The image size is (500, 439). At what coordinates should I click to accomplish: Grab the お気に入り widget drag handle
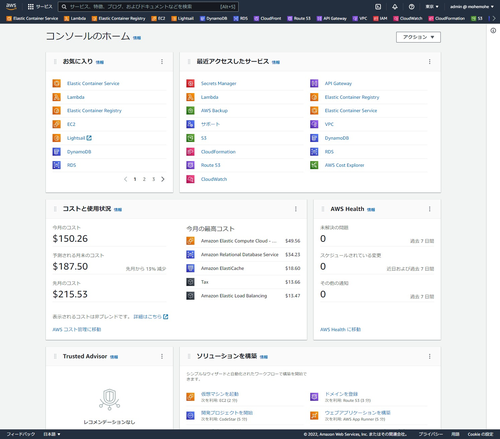pyautogui.click(x=55, y=62)
